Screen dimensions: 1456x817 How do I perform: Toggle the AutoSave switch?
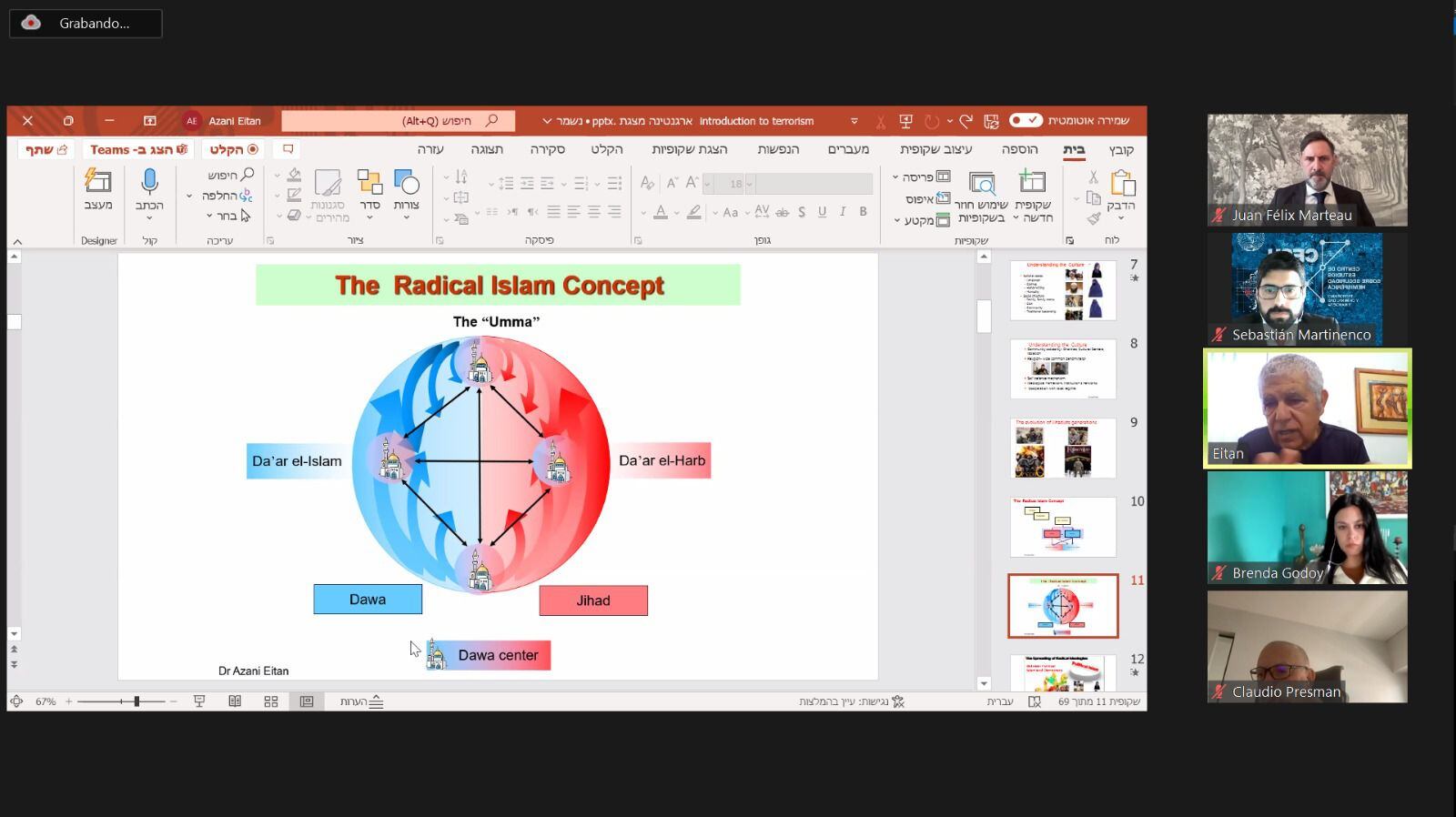(1026, 121)
